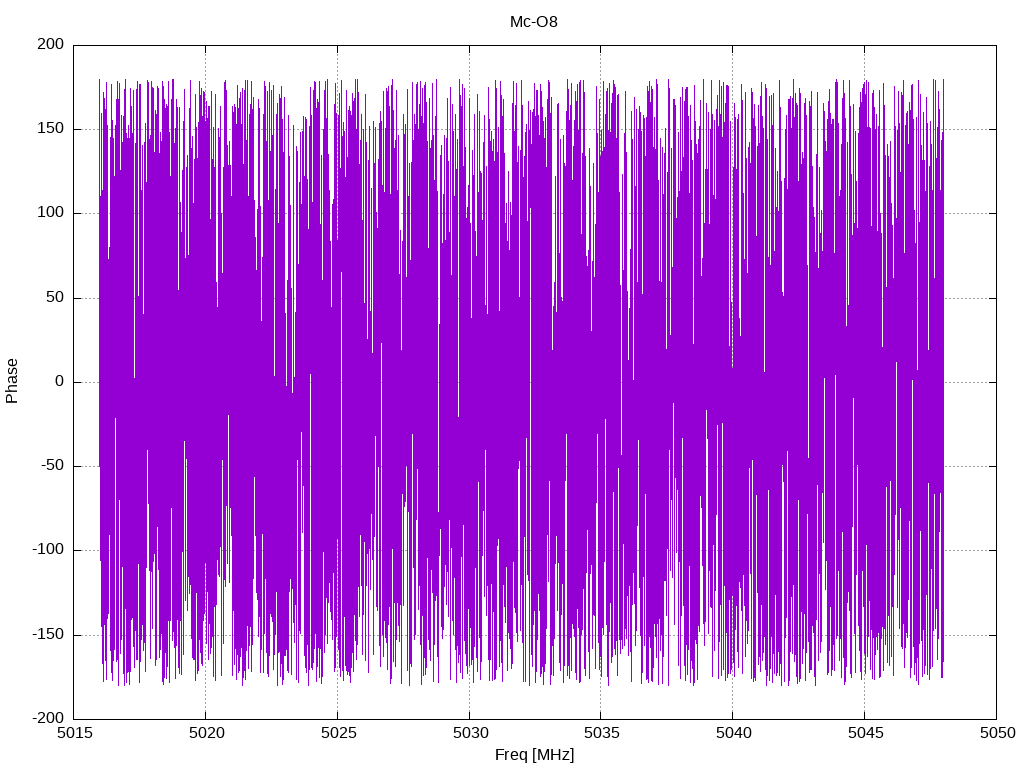Viewport: 1024px width, 768px height.
Task: Click the -200 y-axis tick label
Action: point(48,718)
